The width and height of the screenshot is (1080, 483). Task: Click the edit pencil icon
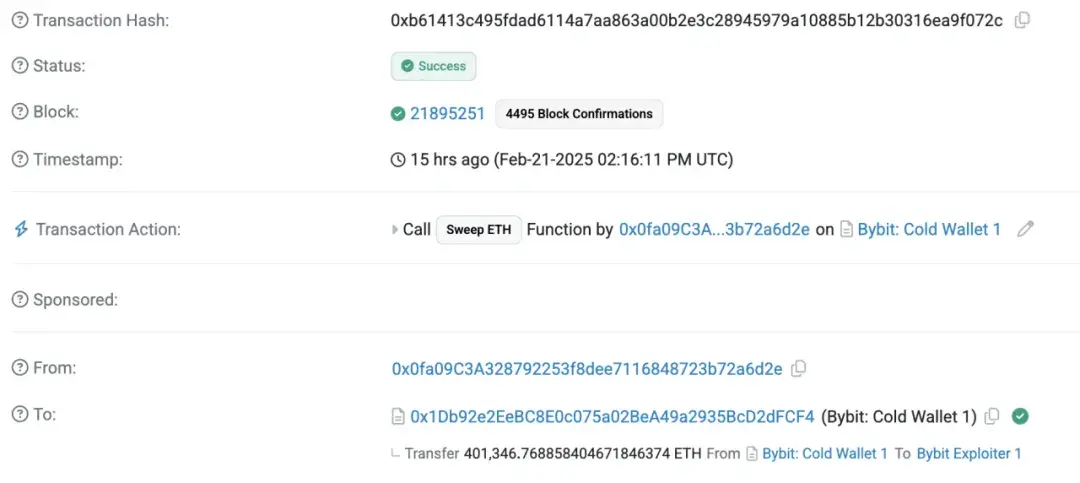pos(1025,229)
